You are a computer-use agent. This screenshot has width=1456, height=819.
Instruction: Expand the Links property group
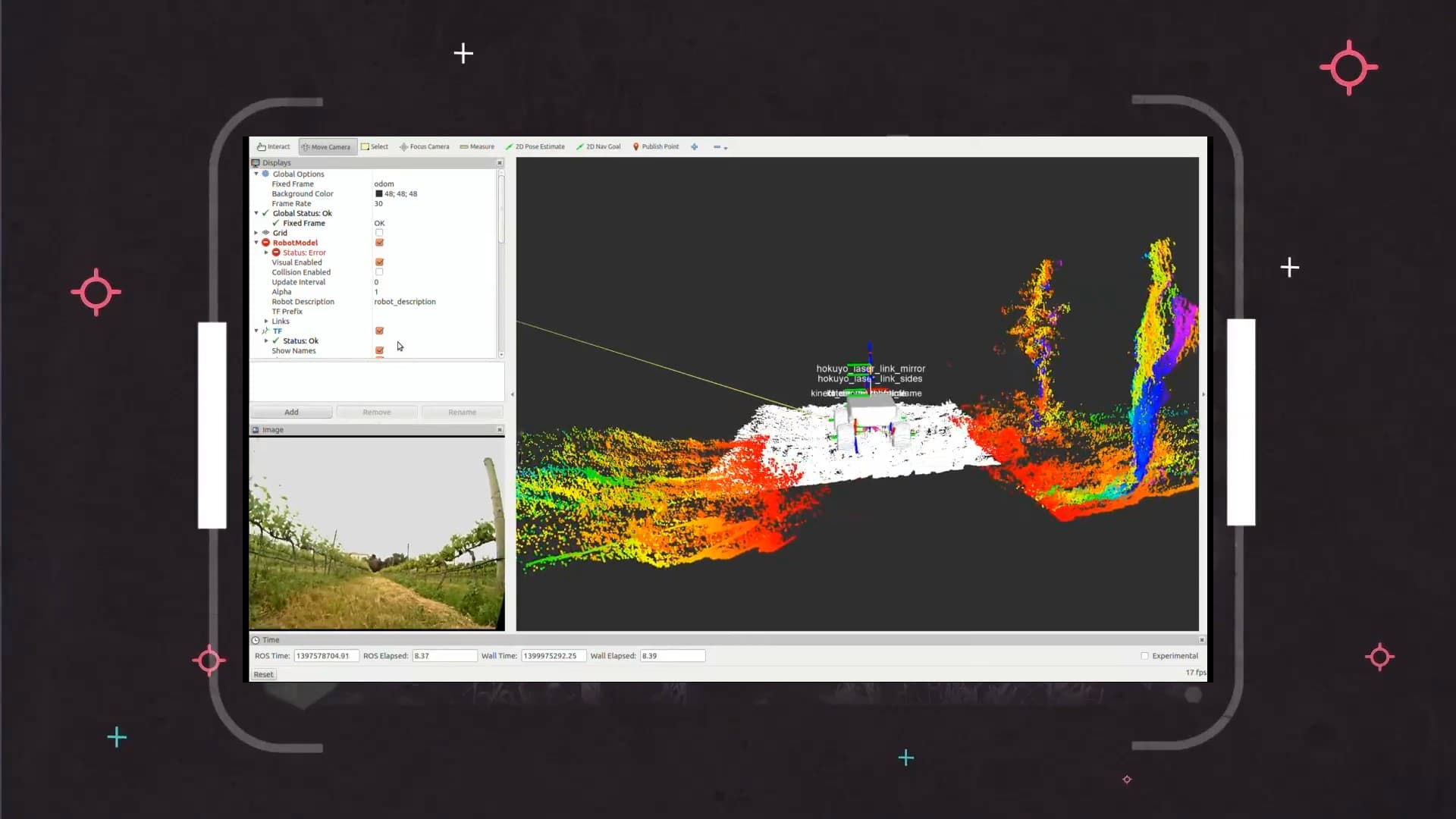(266, 322)
